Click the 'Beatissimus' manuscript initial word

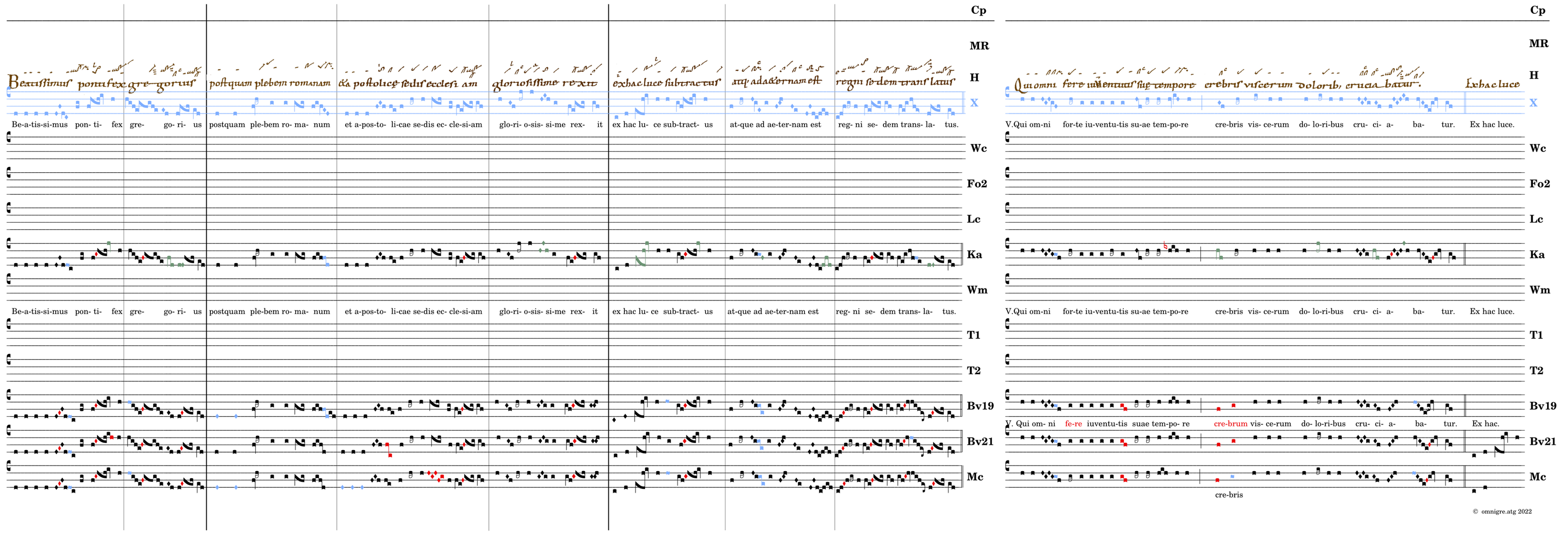point(39,83)
